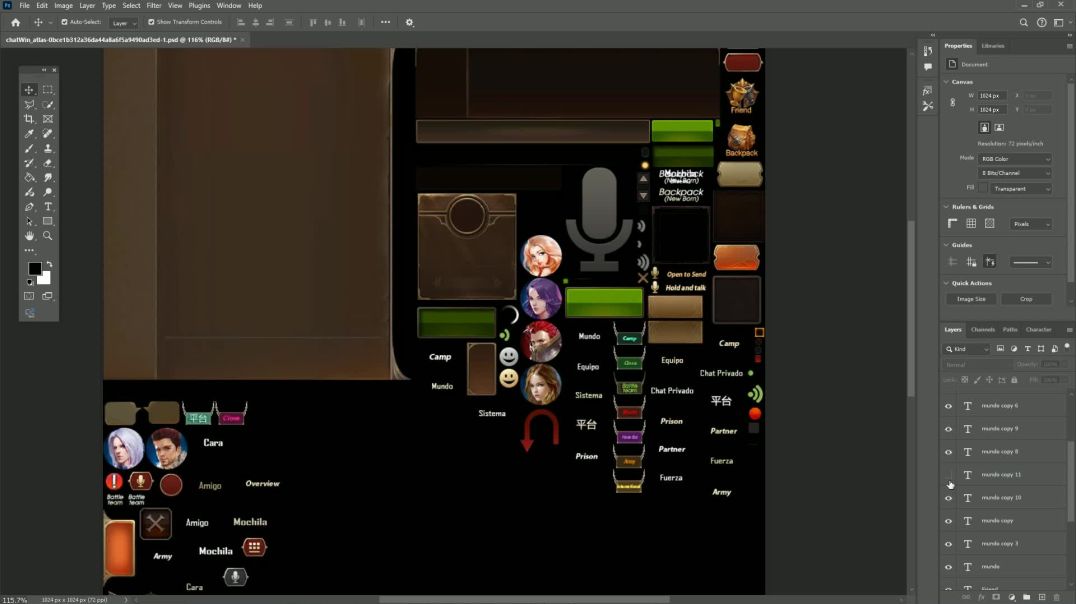Image resolution: width=1076 pixels, height=604 pixels.
Task: Select the Horizontal Type tool
Action: click(x=48, y=207)
